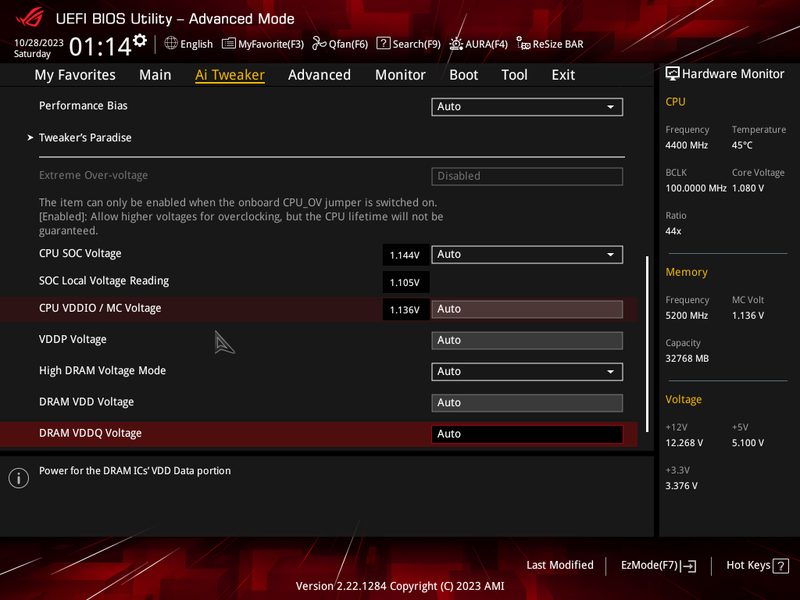Click the settings gear icon beside the clock
This screenshot has height=600, width=800.
coord(140,40)
